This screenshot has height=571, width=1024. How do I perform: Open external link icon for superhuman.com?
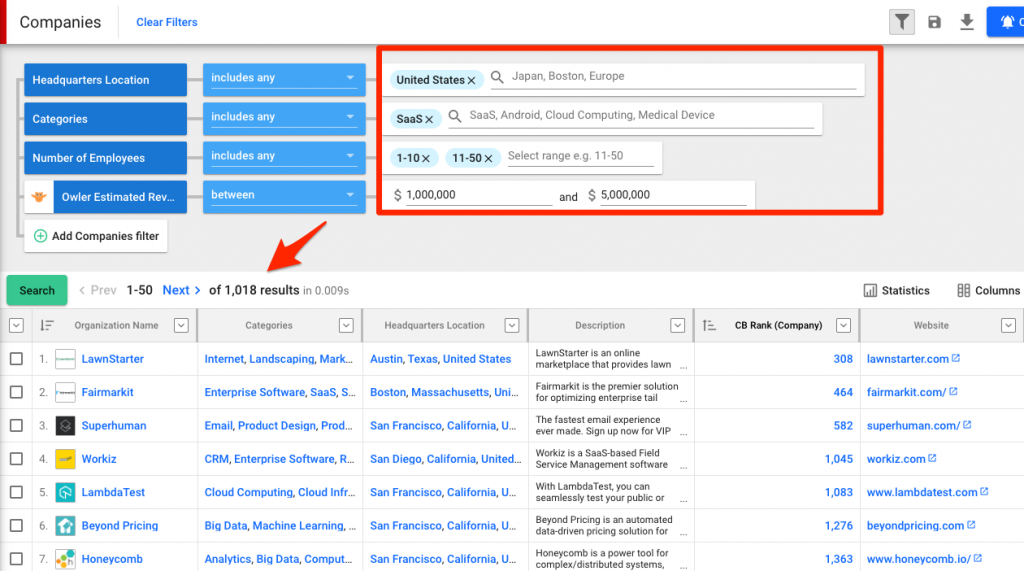[967, 425]
